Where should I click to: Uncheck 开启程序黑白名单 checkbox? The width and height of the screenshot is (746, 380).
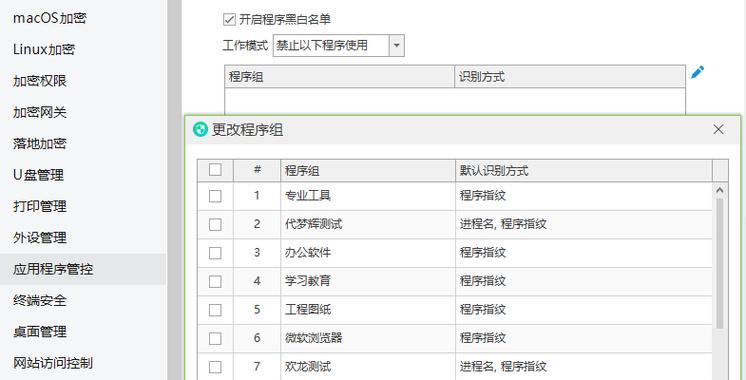[229, 19]
